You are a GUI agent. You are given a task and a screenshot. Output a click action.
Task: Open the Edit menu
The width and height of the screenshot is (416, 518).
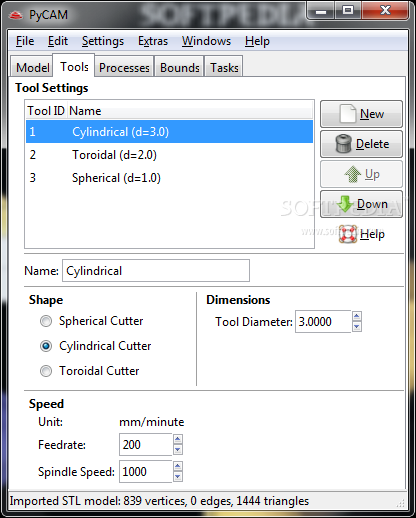click(58, 41)
